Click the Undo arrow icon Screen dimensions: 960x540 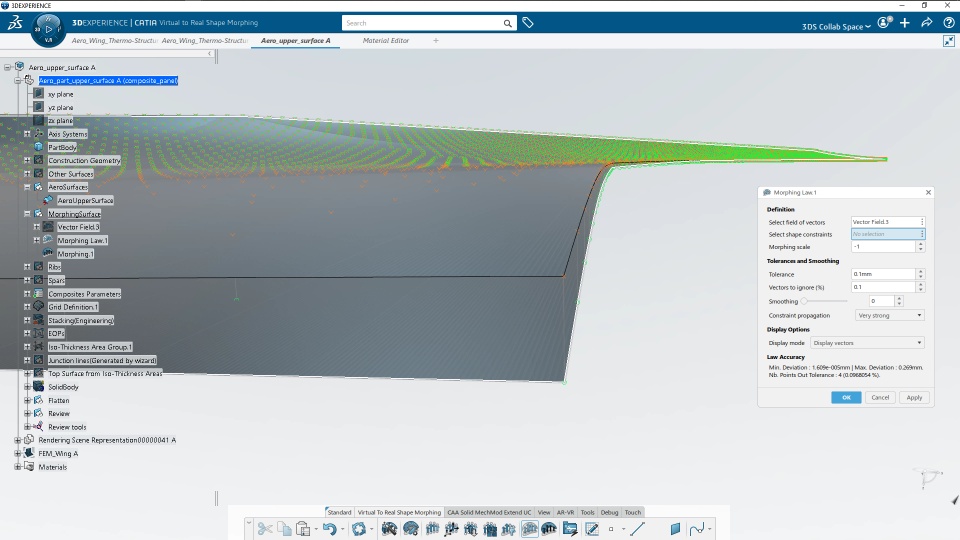click(329, 528)
